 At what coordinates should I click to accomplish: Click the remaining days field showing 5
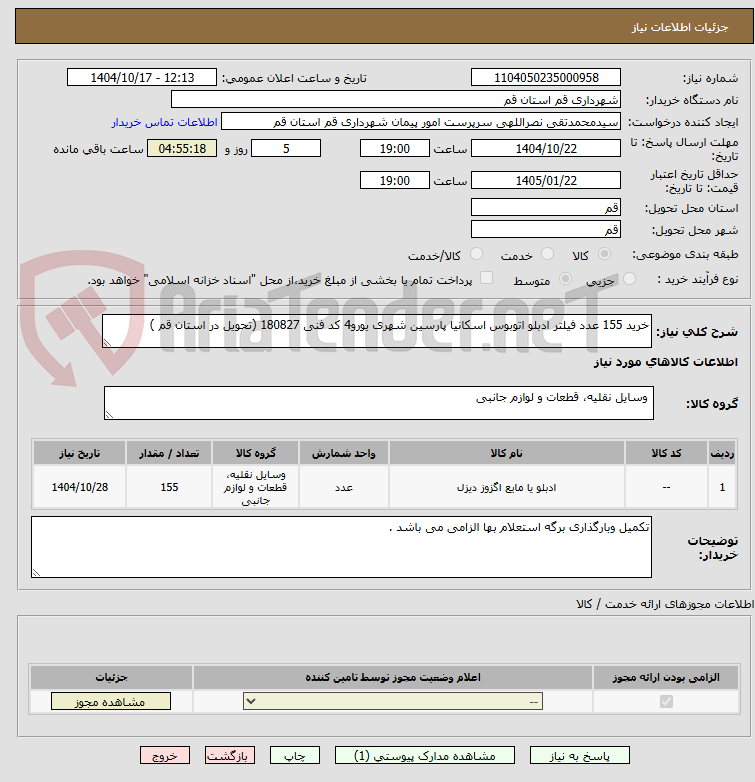coord(286,149)
